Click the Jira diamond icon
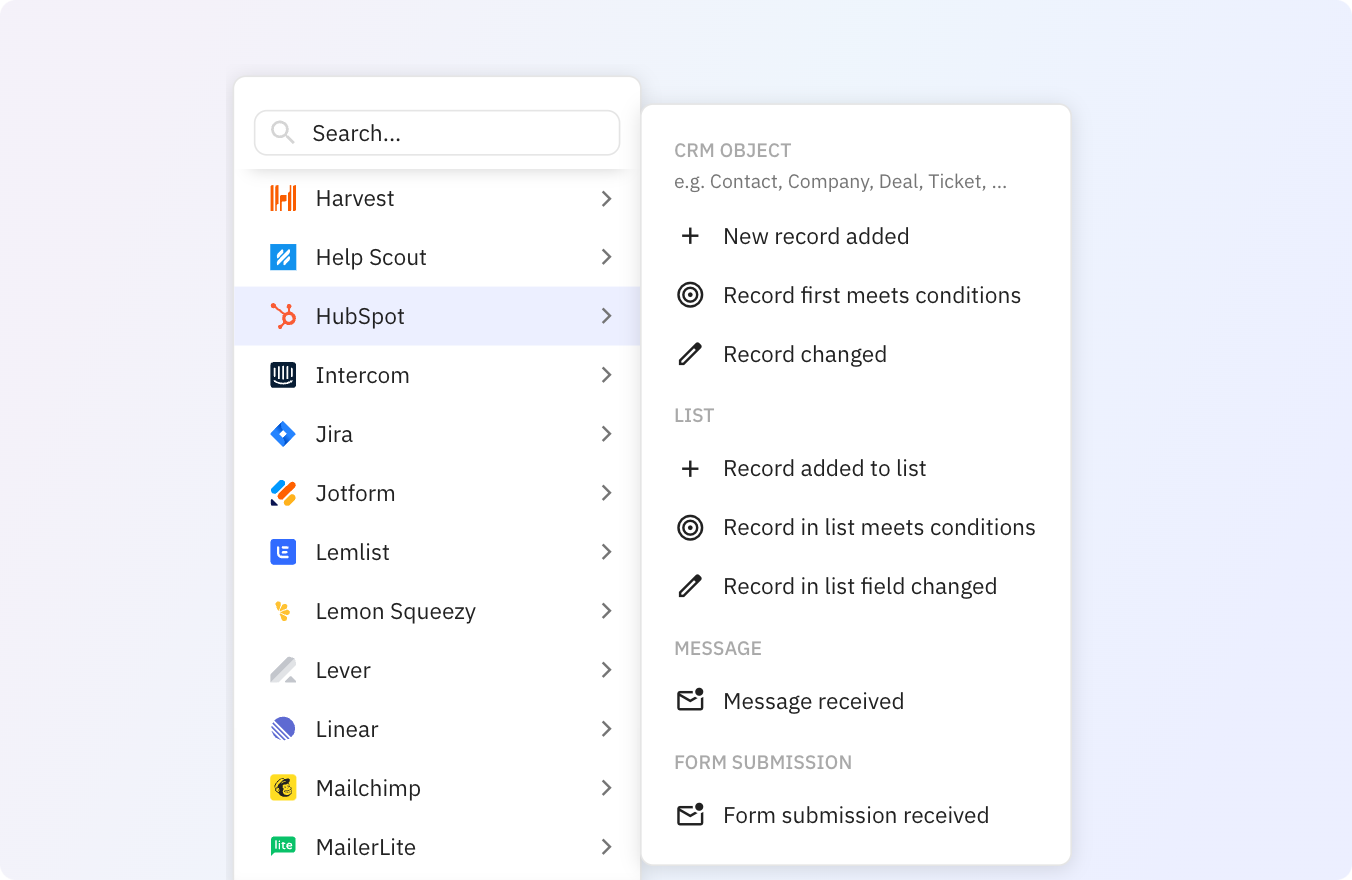Screen dimensions: 1352x880 click(x=283, y=434)
